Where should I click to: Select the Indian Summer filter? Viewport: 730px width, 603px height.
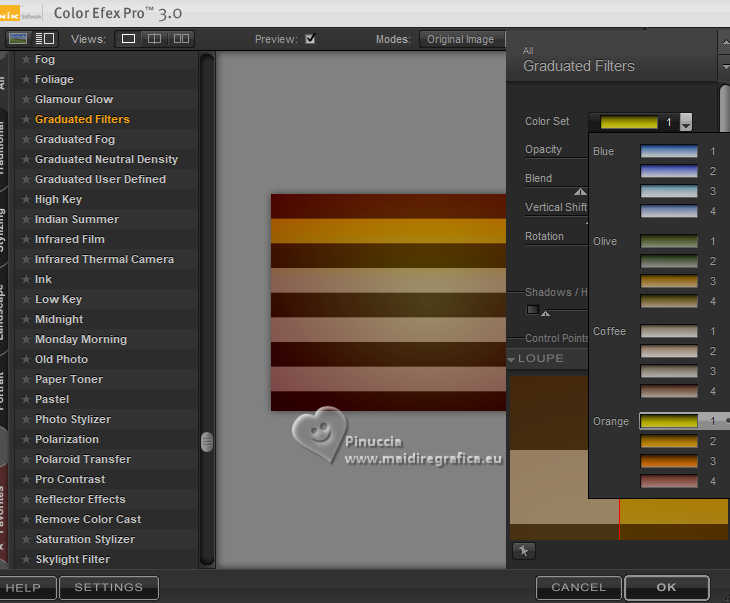pyautogui.click(x=76, y=219)
